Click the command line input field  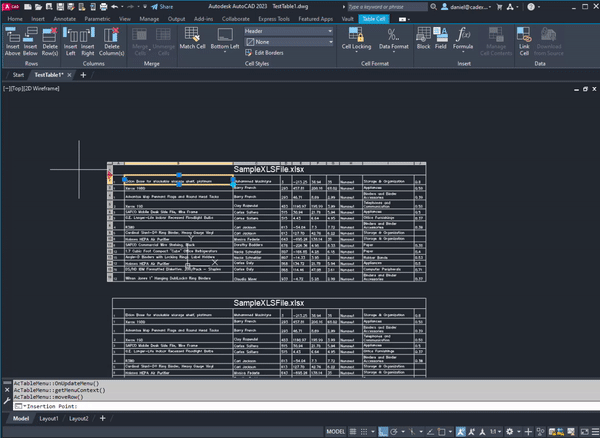click(306, 406)
